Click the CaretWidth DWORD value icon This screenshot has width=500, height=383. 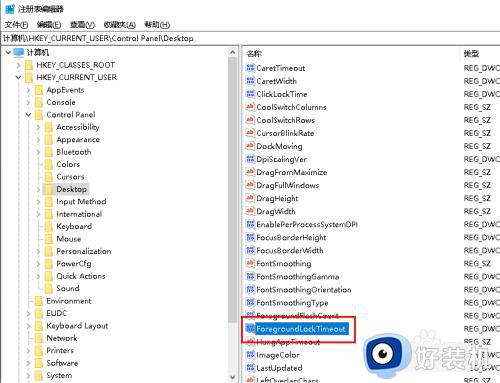[250, 81]
